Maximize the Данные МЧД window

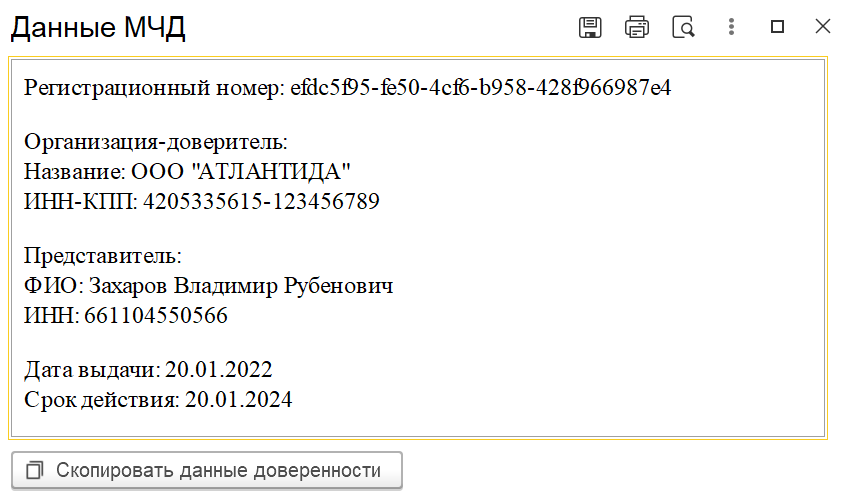click(x=777, y=26)
